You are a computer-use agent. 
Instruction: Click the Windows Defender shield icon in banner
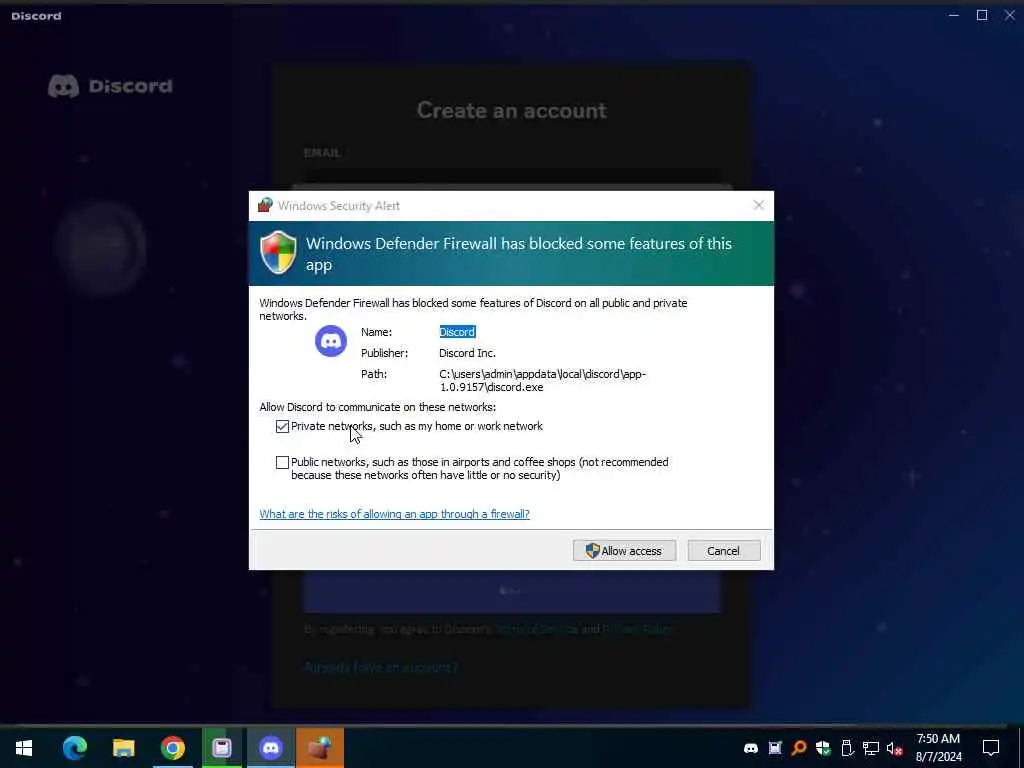(x=278, y=252)
